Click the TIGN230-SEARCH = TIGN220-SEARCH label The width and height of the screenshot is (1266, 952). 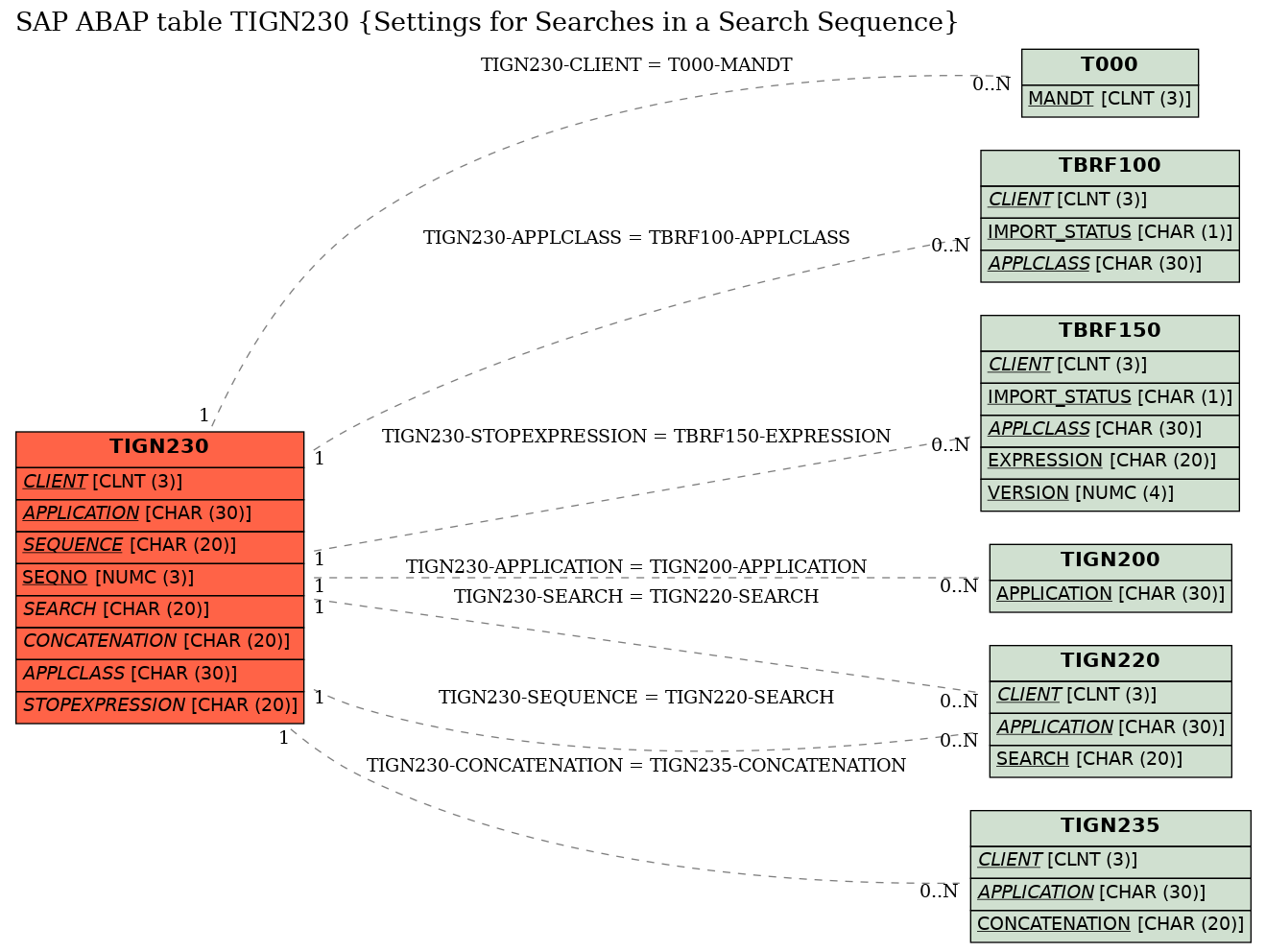(636, 597)
